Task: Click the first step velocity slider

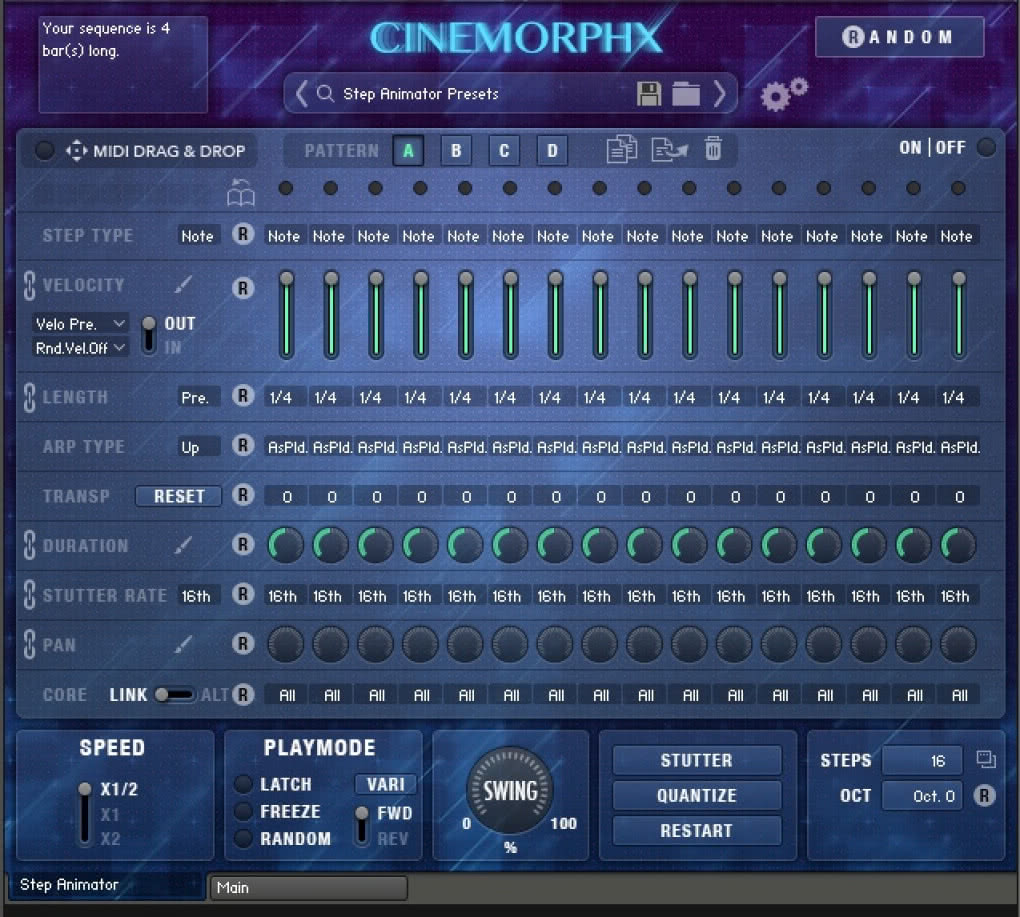Action: point(286,315)
